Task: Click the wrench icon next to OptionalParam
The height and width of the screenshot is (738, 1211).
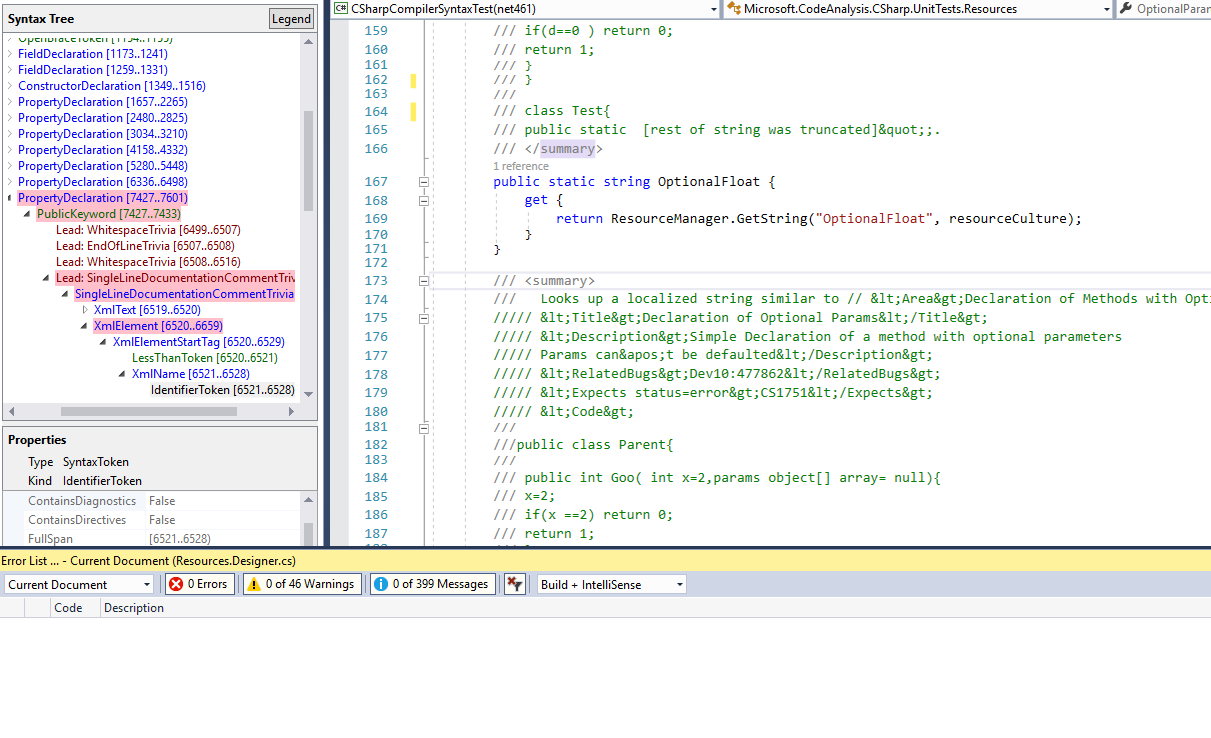Action: [x=1127, y=8]
